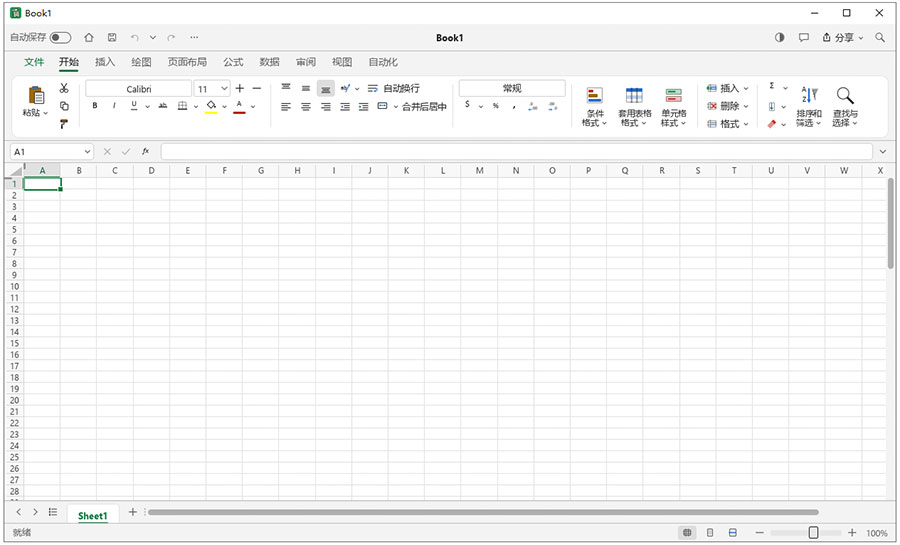Center text horizontally
The width and height of the screenshot is (900, 545).
pyautogui.click(x=306, y=107)
